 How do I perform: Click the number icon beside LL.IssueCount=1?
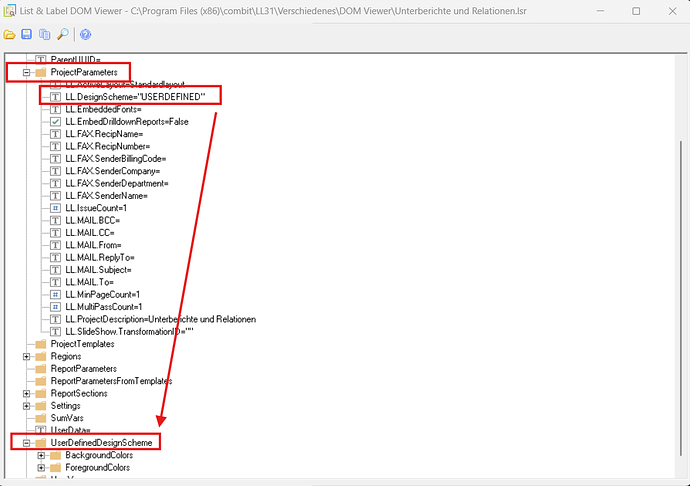[55, 208]
